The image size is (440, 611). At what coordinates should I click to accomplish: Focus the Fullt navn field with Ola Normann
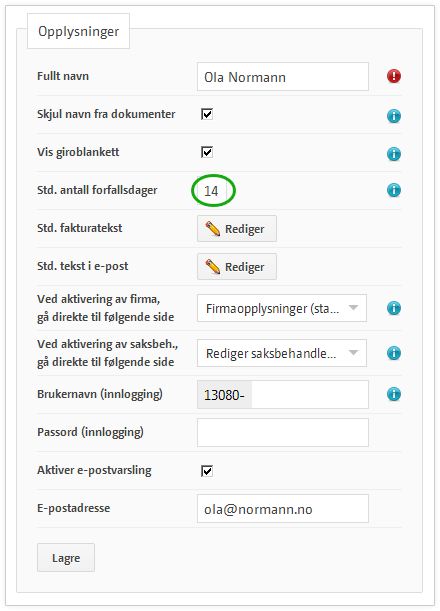coord(283,77)
